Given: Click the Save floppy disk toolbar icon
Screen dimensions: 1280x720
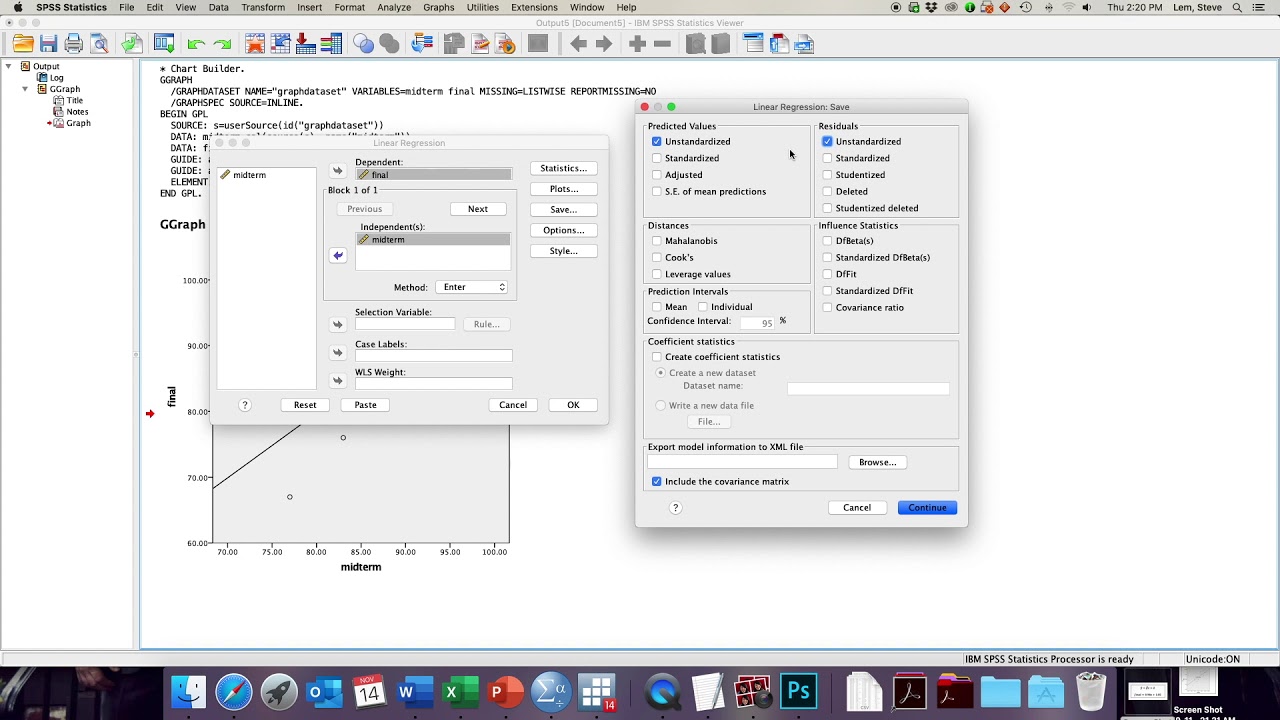Looking at the screenshot, I should (48, 44).
